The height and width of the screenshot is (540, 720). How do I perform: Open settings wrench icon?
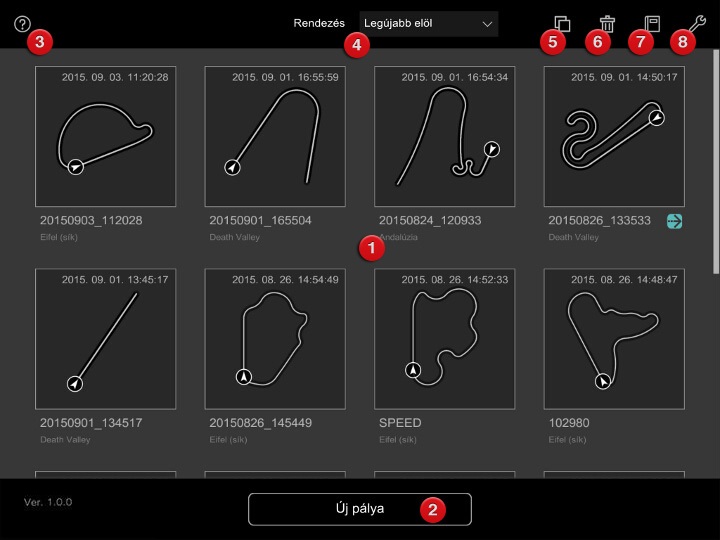[x=696, y=23]
